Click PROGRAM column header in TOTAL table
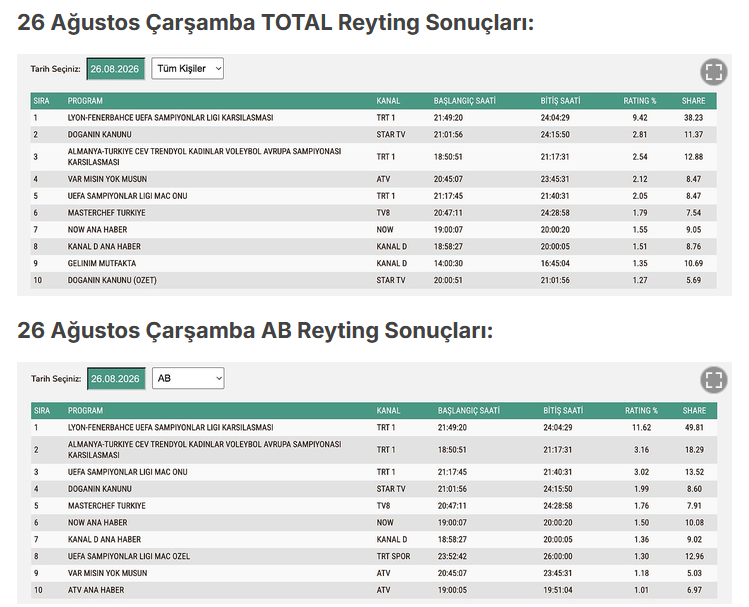Image resolution: width=749 pixels, height=607 pixels. [85, 101]
